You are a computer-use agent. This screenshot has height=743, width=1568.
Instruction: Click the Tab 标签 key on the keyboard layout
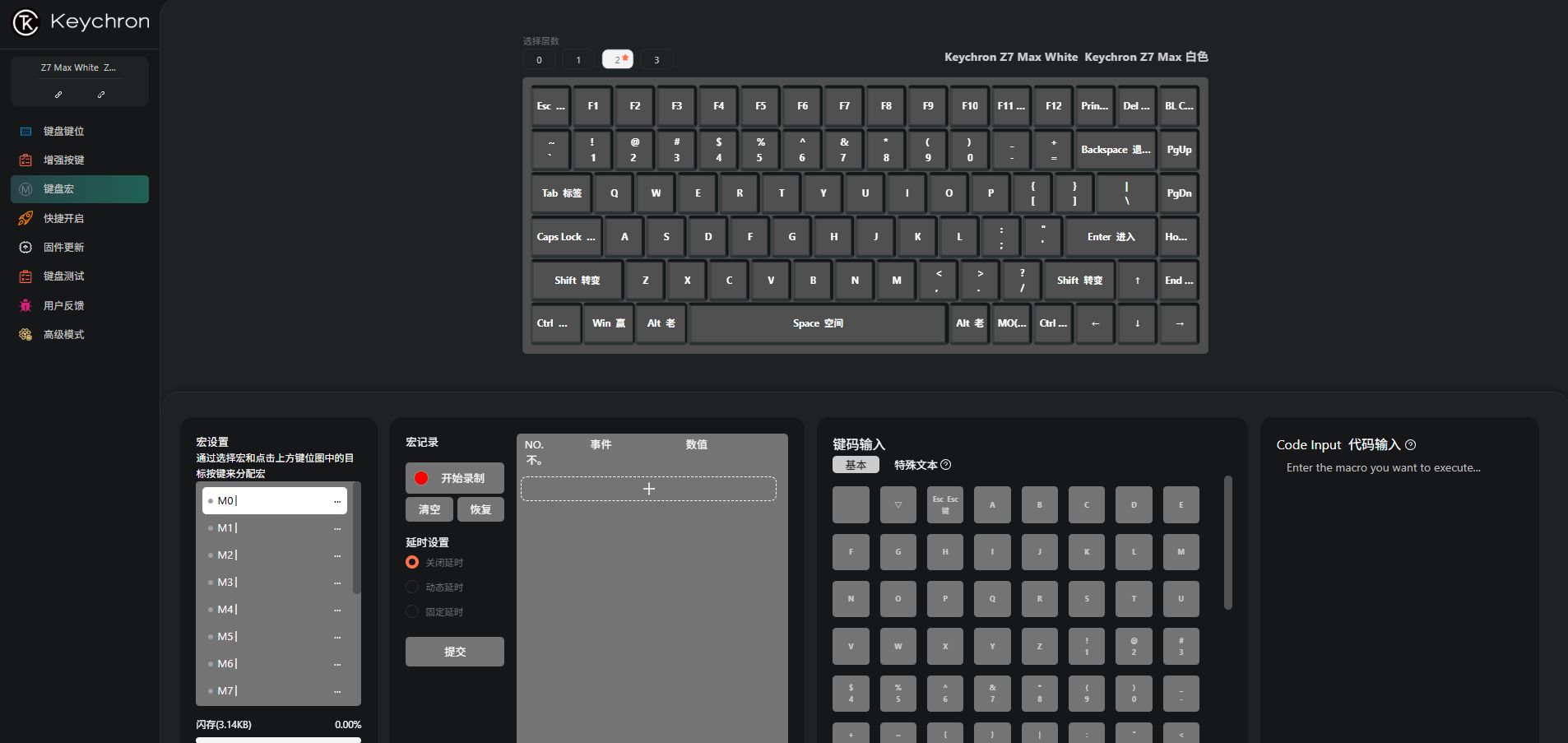click(x=561, y=193)
